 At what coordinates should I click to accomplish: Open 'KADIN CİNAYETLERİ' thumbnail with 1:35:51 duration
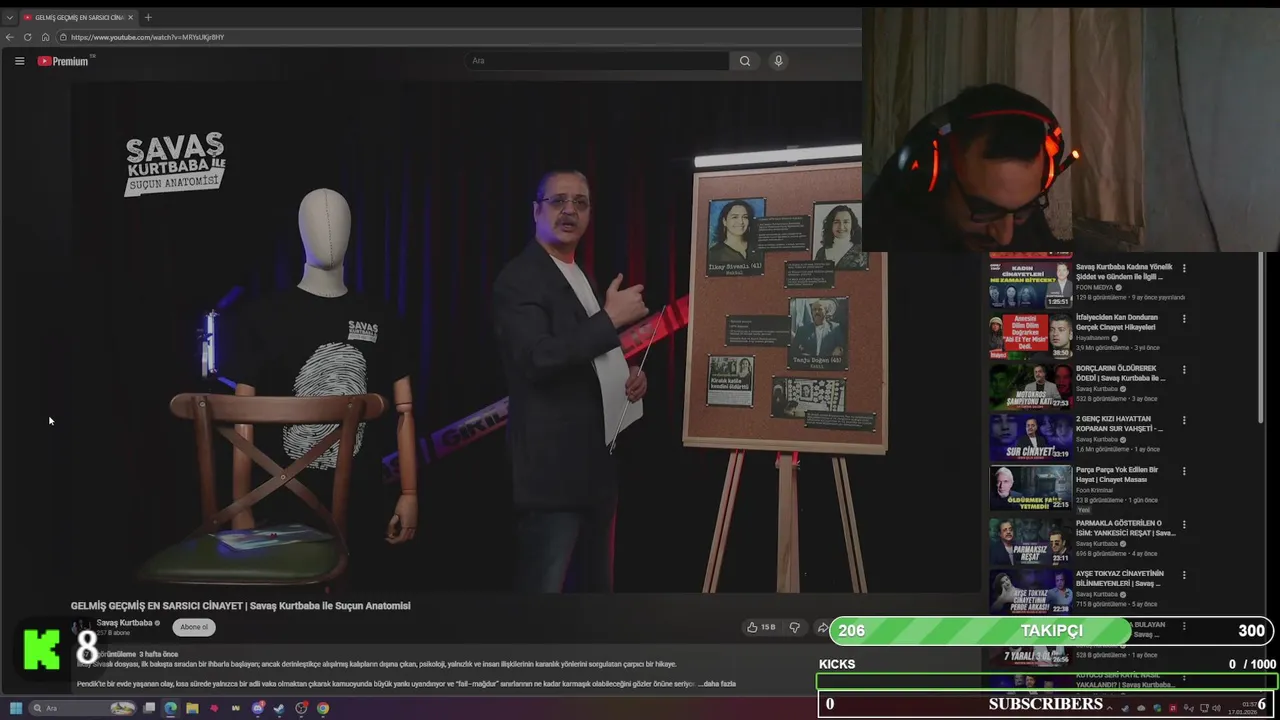[x=1030, y=284]
